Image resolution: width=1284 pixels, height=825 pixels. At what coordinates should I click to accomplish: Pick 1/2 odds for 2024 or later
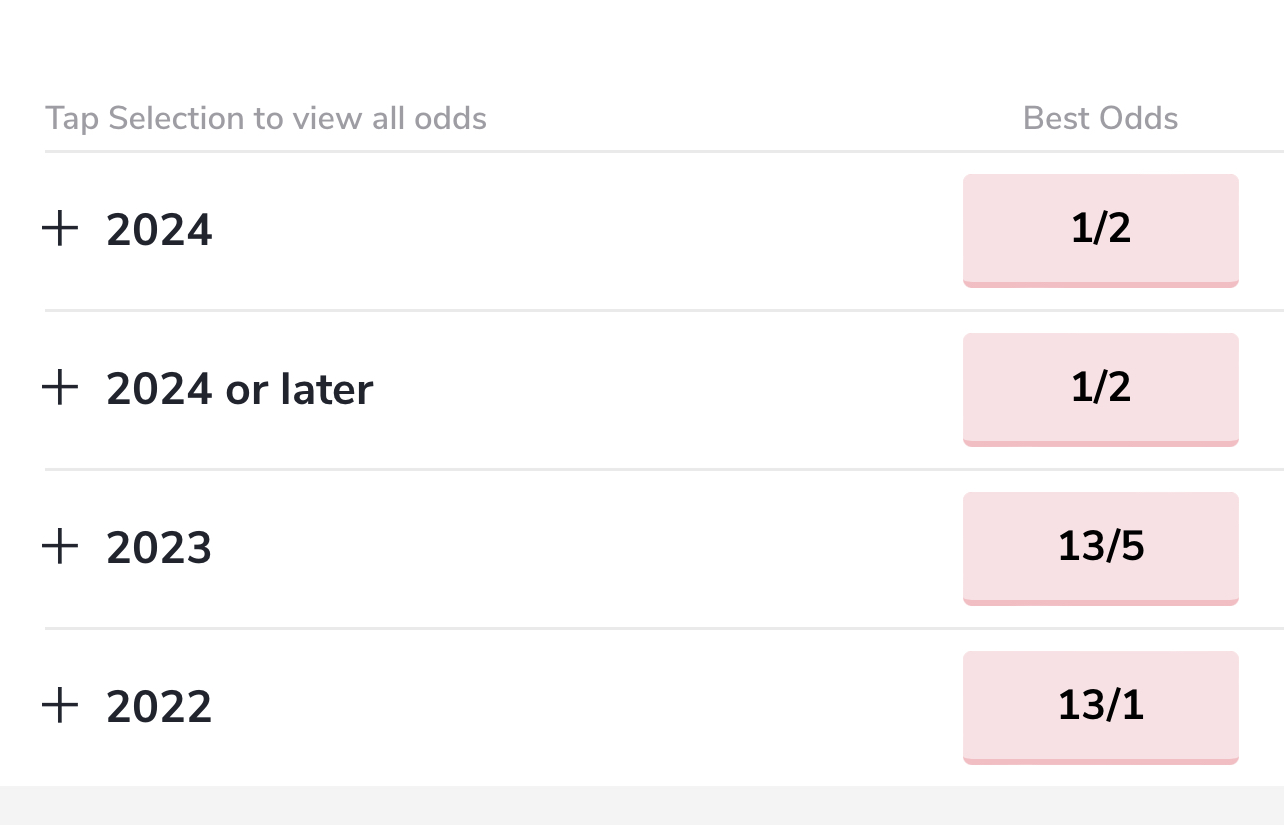click(x=1100, y=388)
